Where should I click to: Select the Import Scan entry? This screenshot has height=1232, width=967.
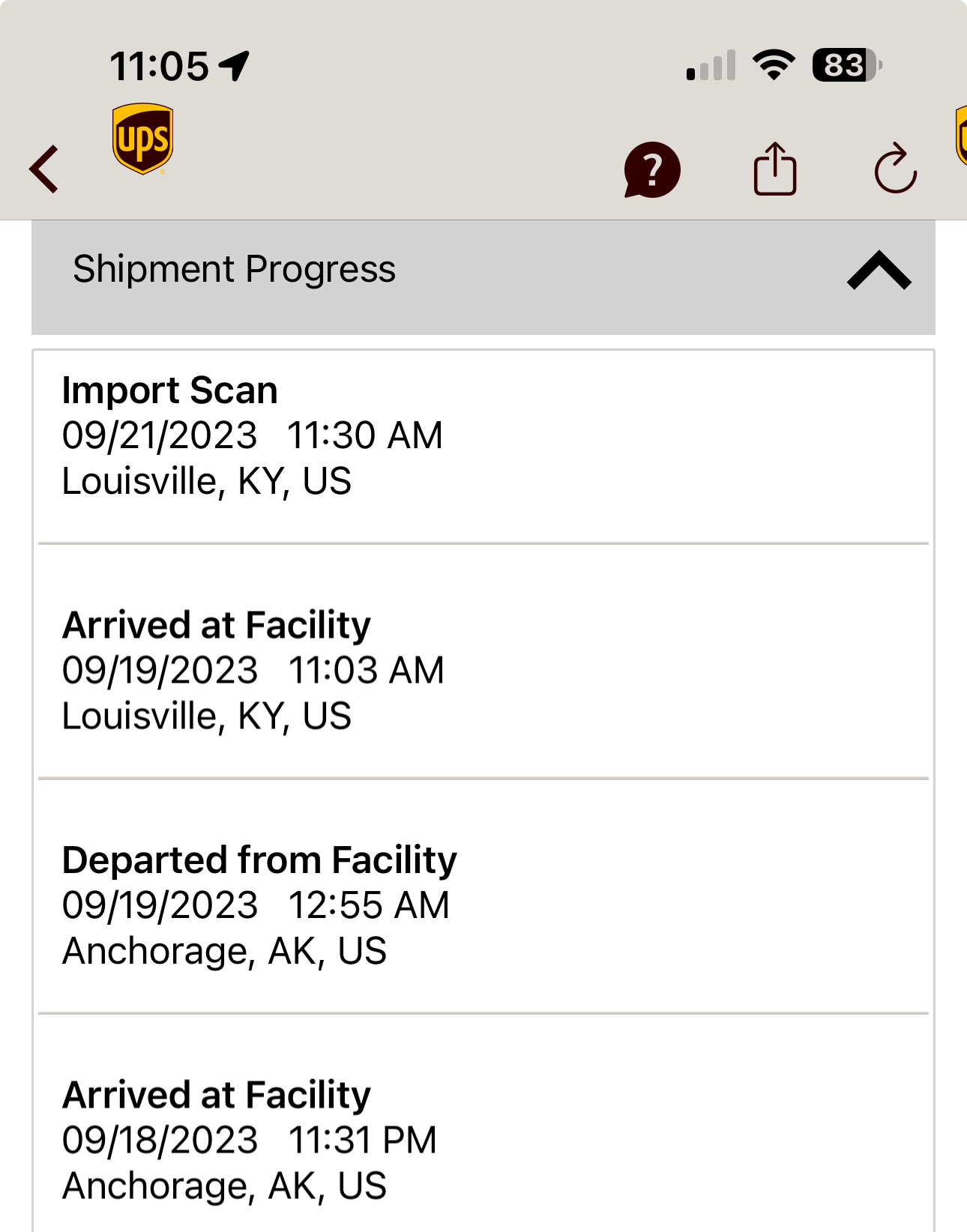483,447
